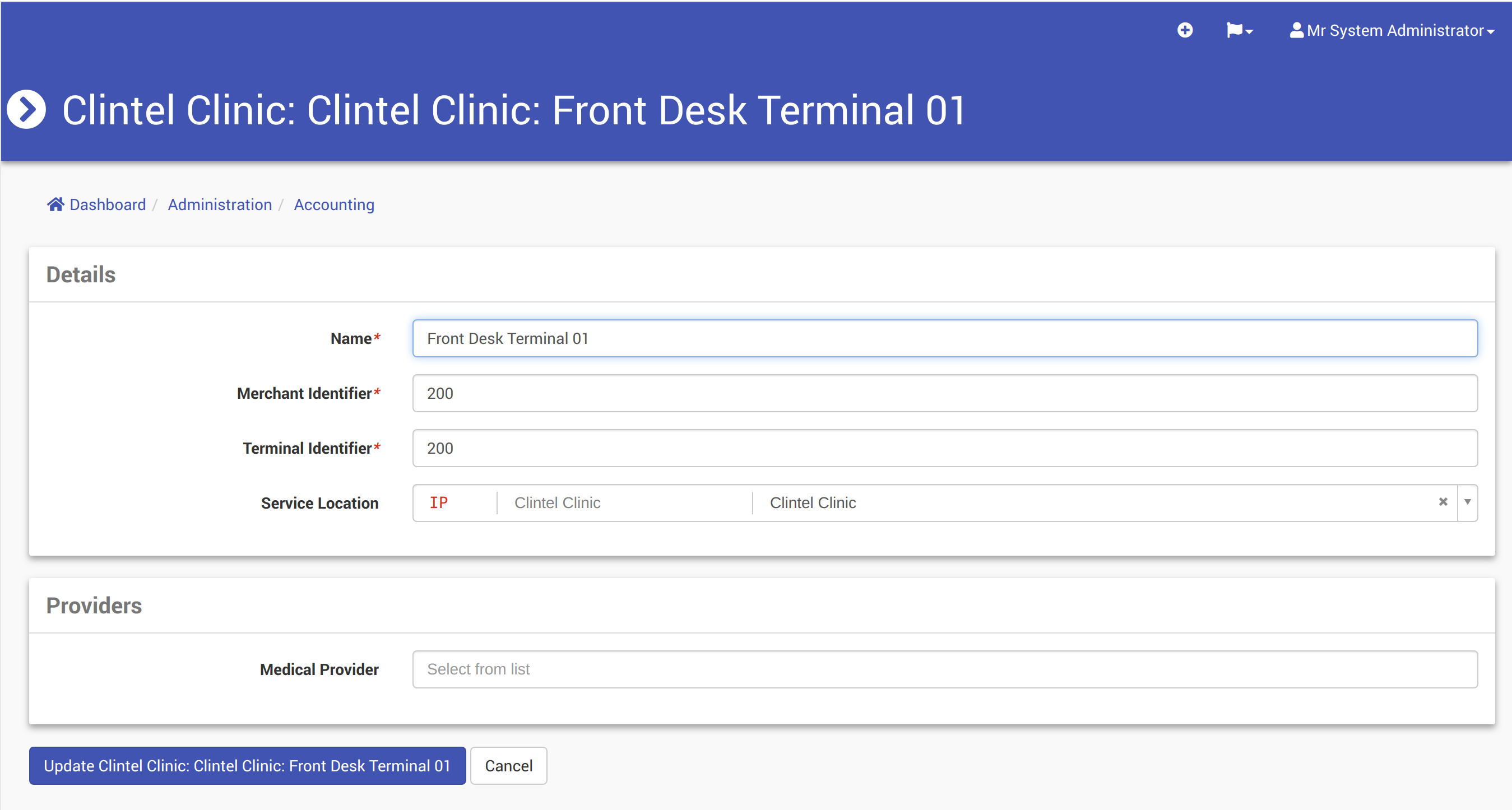Click the plus circle add icon

tap(1185, 30)
